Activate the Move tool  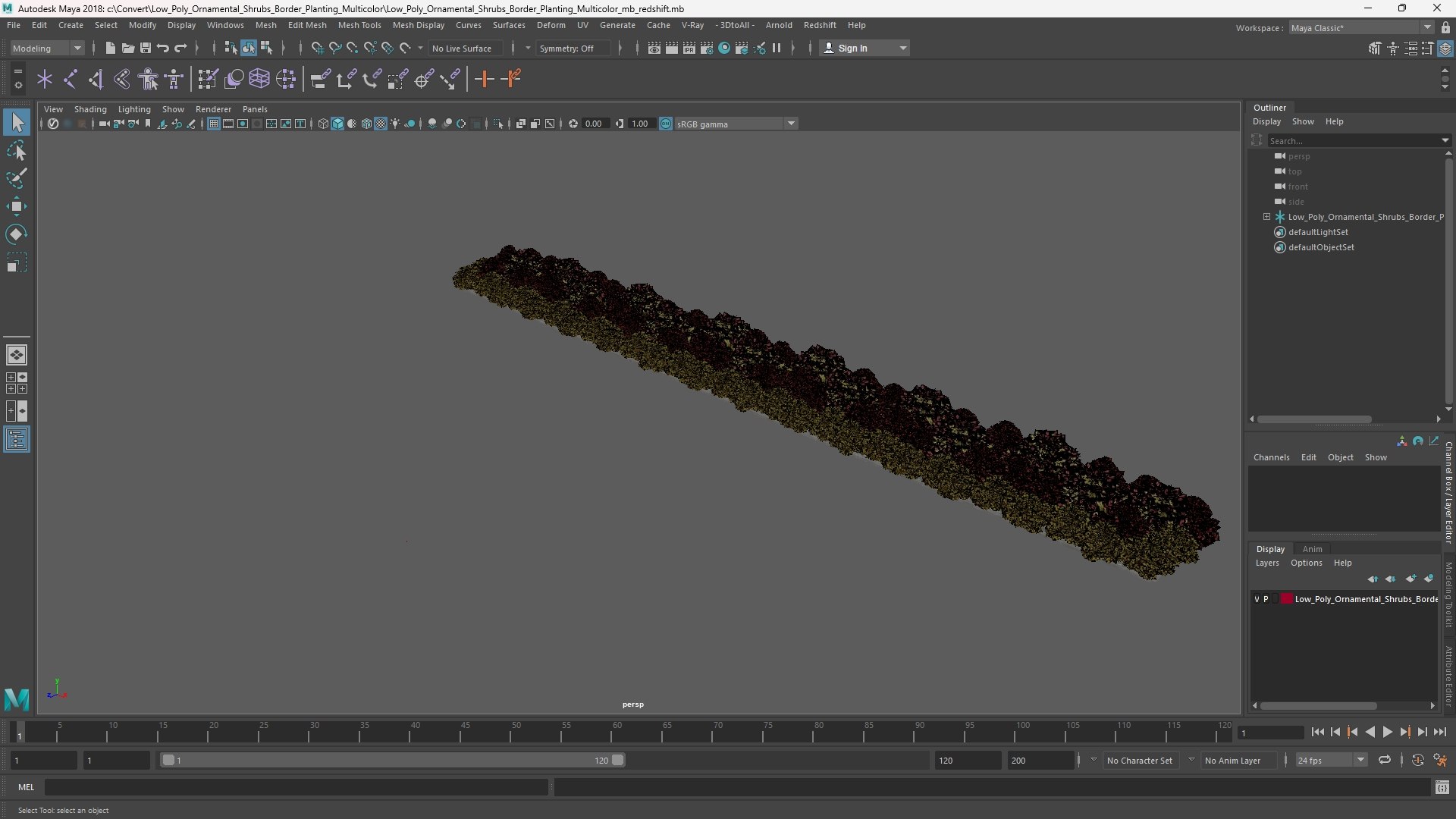tap(17, 206)
